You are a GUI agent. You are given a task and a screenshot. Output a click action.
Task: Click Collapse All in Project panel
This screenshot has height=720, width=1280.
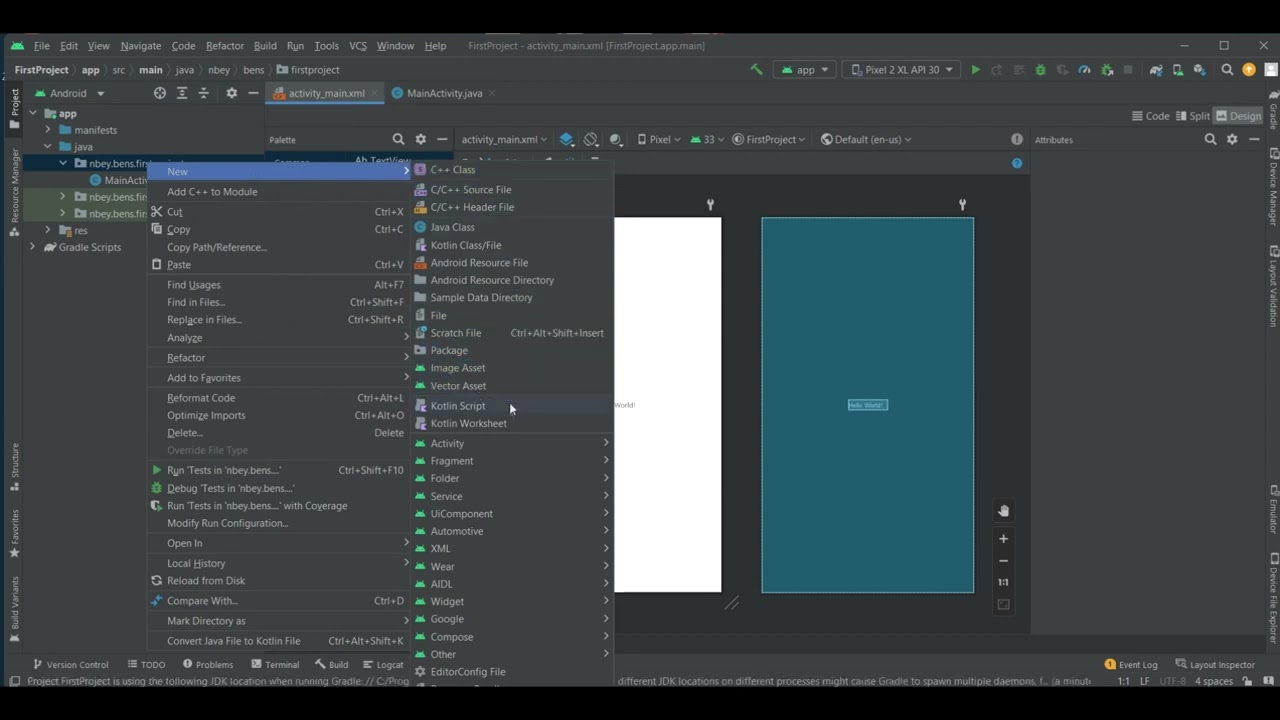[x=204, y=93]
